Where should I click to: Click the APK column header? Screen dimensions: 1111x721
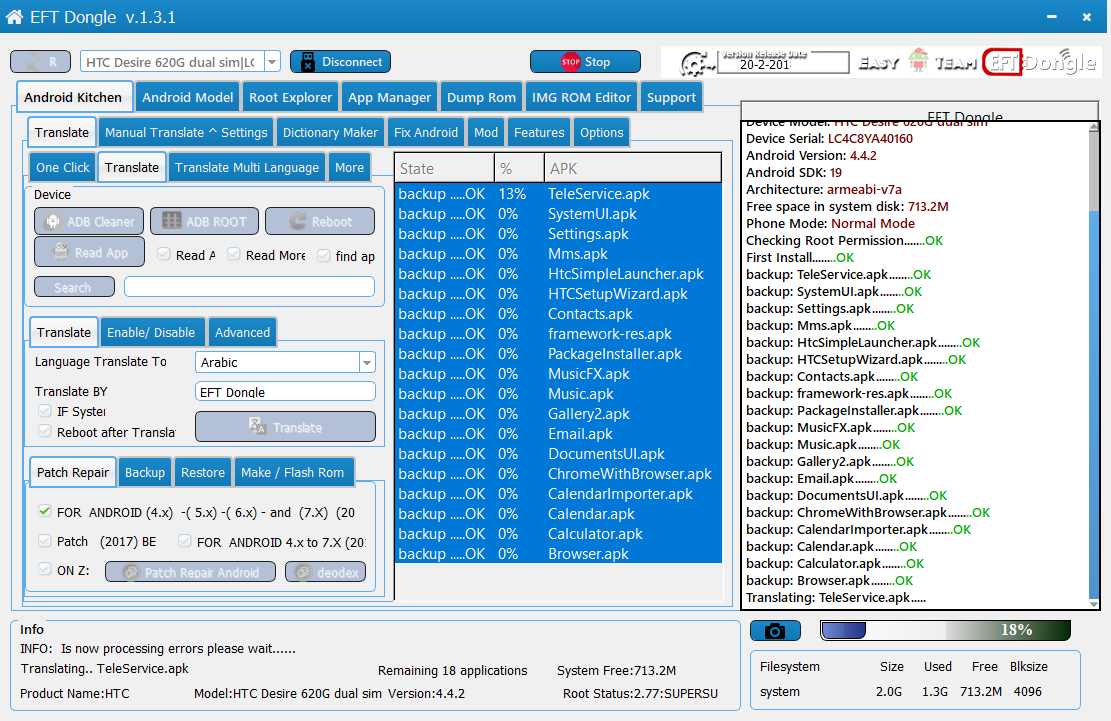[633, 169]
